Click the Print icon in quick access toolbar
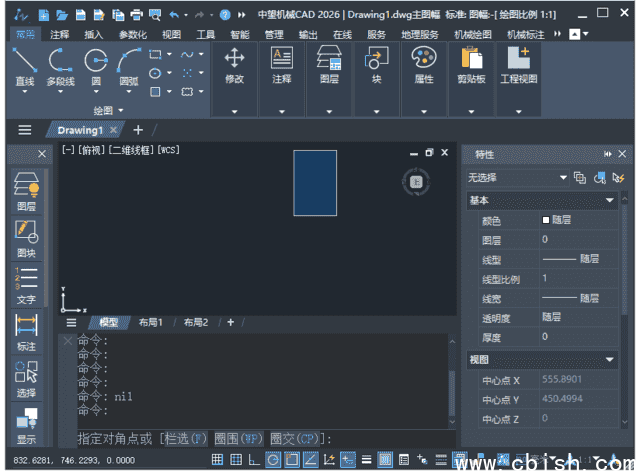This screenshot has height=475, width=640. pyautogui.click(x=136, y=15)
